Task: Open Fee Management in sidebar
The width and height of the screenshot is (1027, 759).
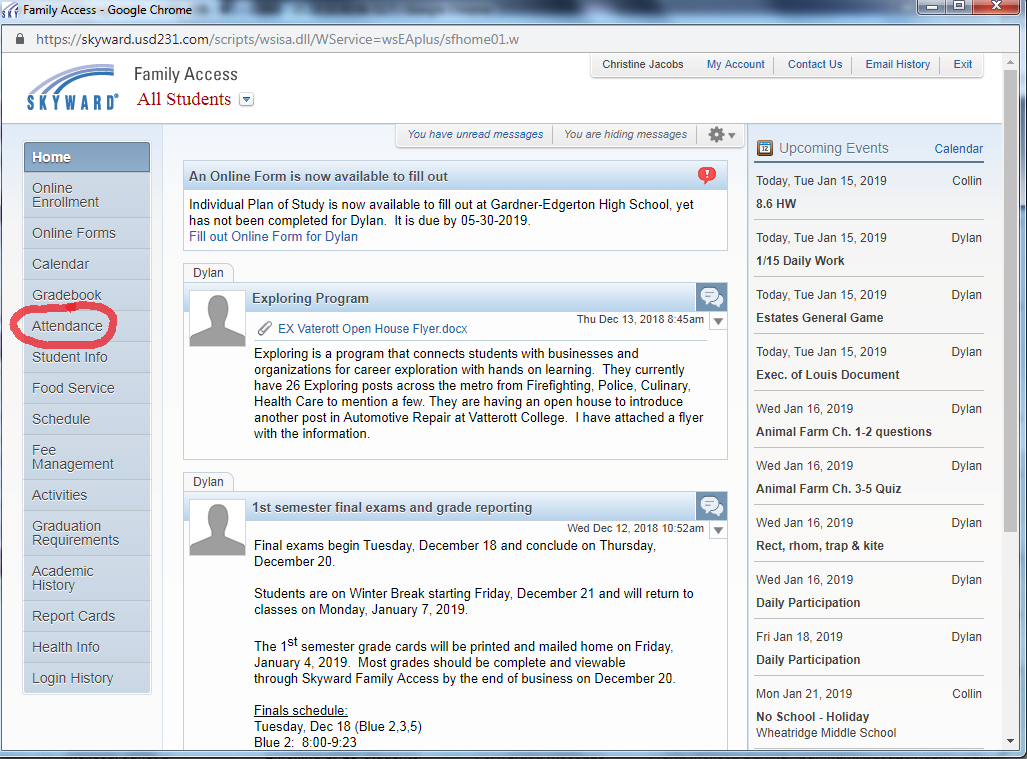Action: point(87,457)
